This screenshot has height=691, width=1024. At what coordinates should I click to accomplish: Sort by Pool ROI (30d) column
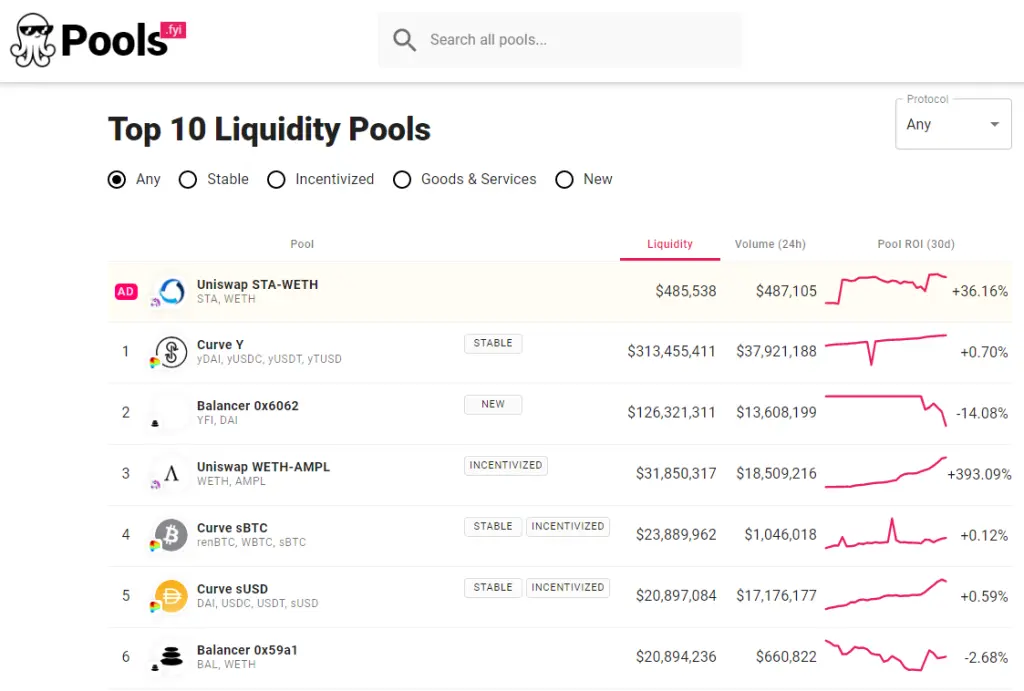[916, 244]
